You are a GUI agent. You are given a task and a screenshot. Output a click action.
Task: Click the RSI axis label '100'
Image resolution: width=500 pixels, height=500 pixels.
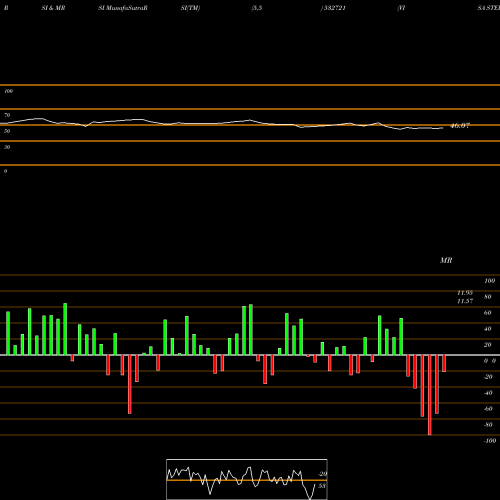8,91
